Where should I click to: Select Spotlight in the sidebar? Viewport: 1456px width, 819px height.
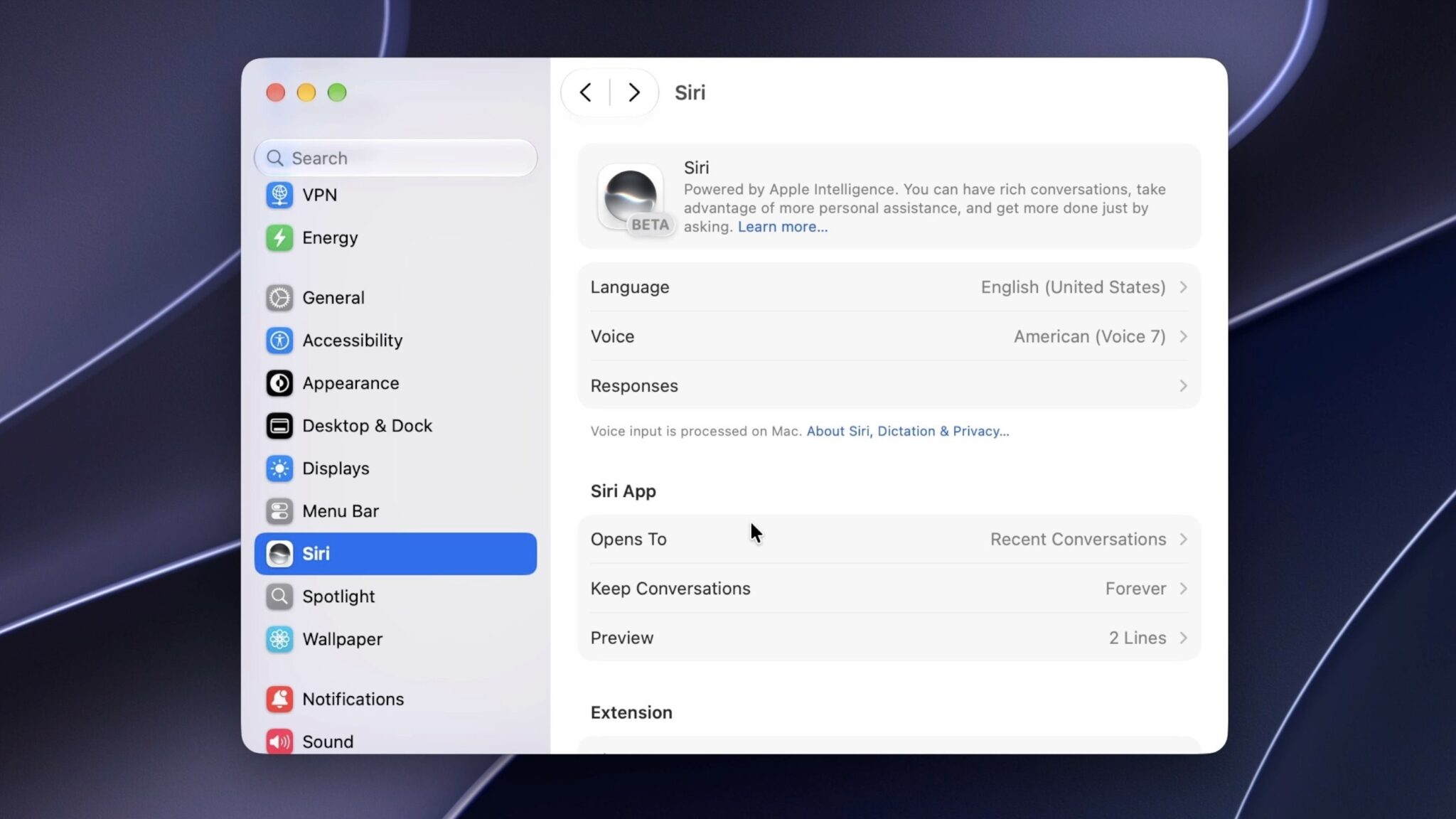point(395,596)
